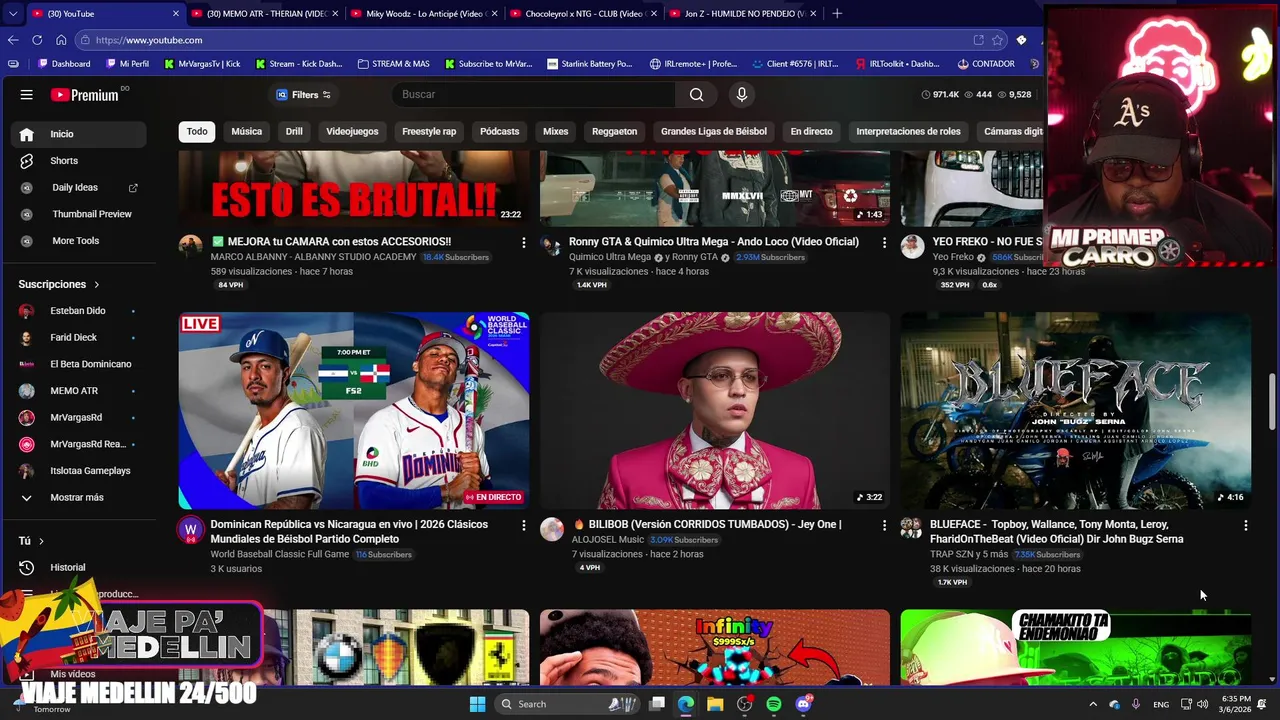This screenshot has height=720, width=1280.
Task: Click the TRAP SZN y 5 más link
Action: tap(969, 554)
